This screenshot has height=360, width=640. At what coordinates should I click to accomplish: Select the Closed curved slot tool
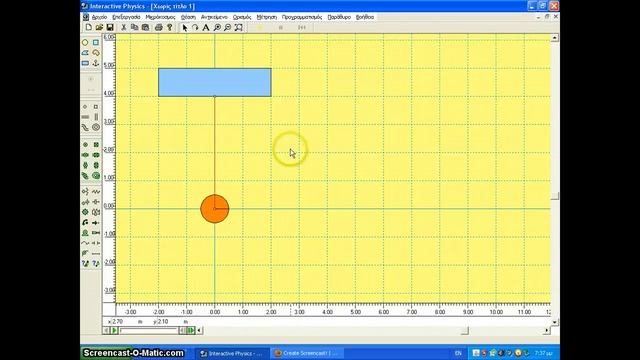96,127
